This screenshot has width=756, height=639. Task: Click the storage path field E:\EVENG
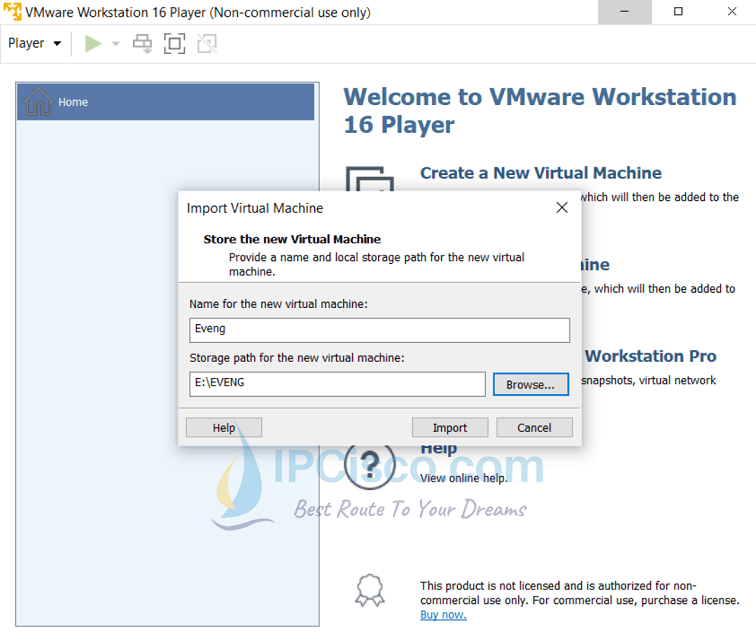point(337,384)
